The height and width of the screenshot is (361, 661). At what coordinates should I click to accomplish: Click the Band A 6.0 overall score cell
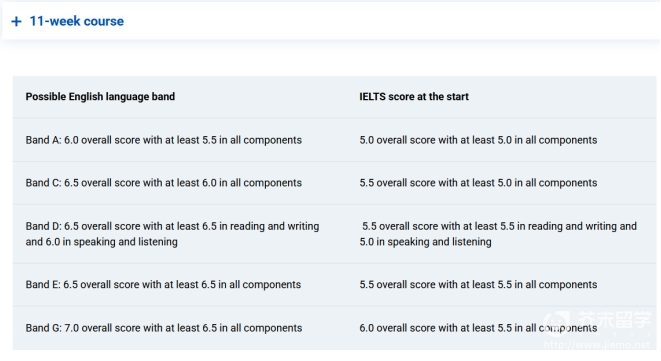[164, 140]
